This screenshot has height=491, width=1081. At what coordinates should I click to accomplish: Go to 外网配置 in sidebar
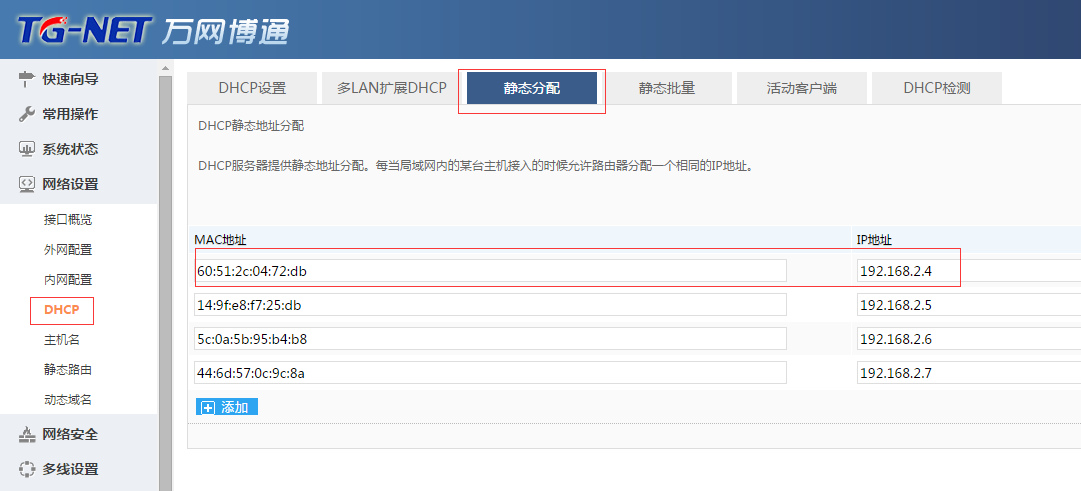(x=68, y=249)
